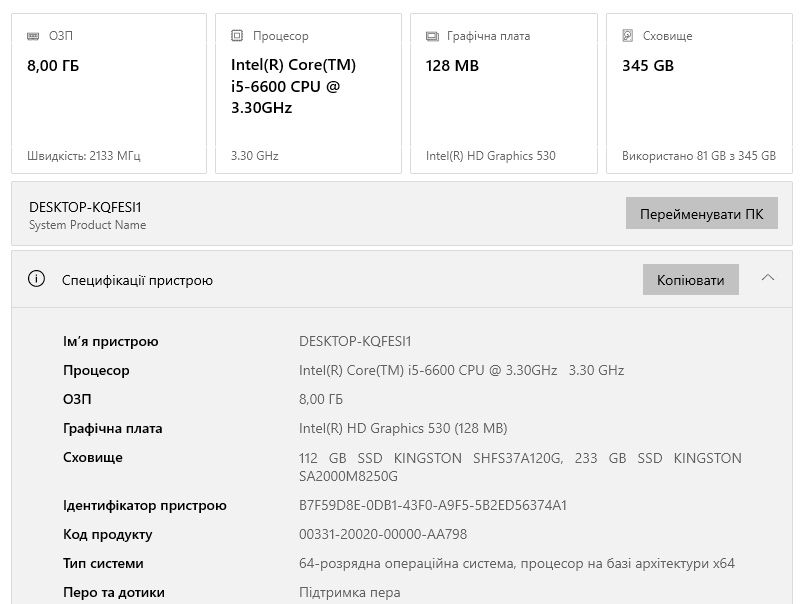Screen dimensions: 804x604
Task: Click the storage SSD KINGSTON details text
Action: point(520,467)
